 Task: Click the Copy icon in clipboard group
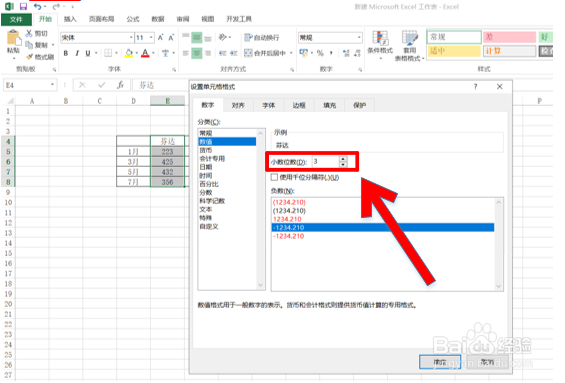coord(29,45)
